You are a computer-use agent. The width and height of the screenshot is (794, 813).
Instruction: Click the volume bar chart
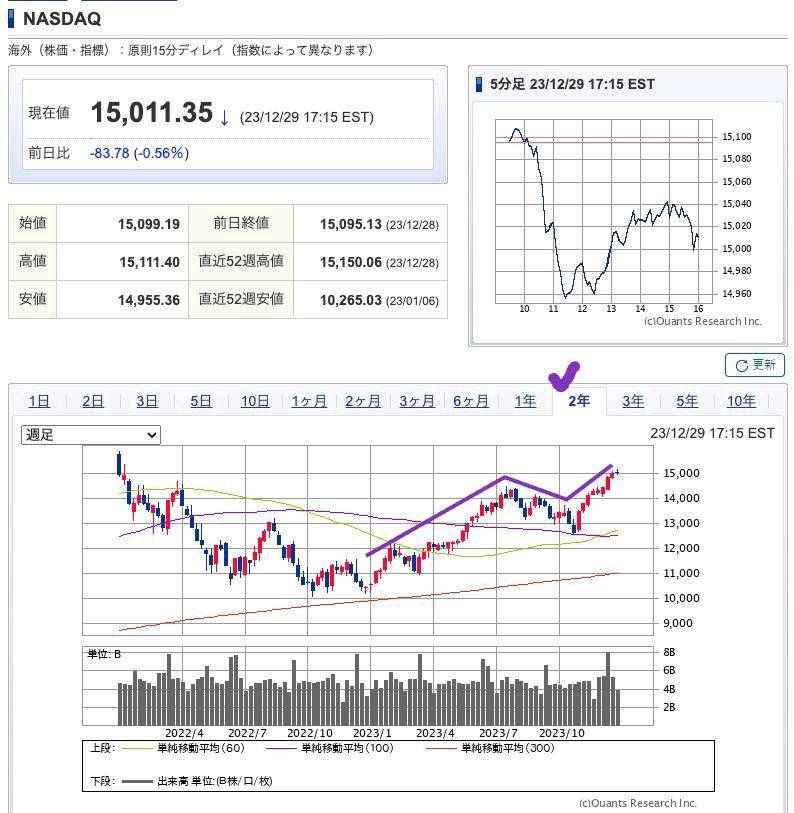pos(368,685)
